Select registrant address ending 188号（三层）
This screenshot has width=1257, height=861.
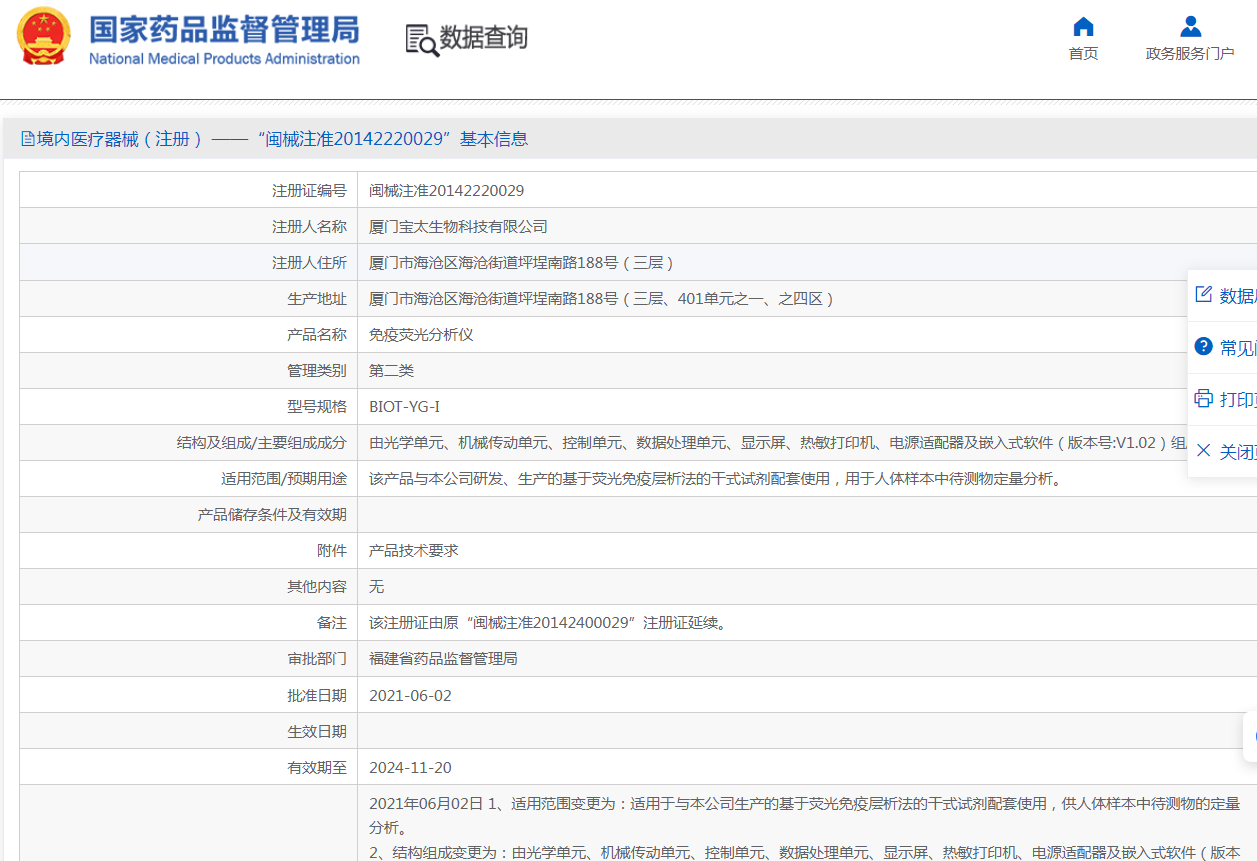(x=521, y=263)
